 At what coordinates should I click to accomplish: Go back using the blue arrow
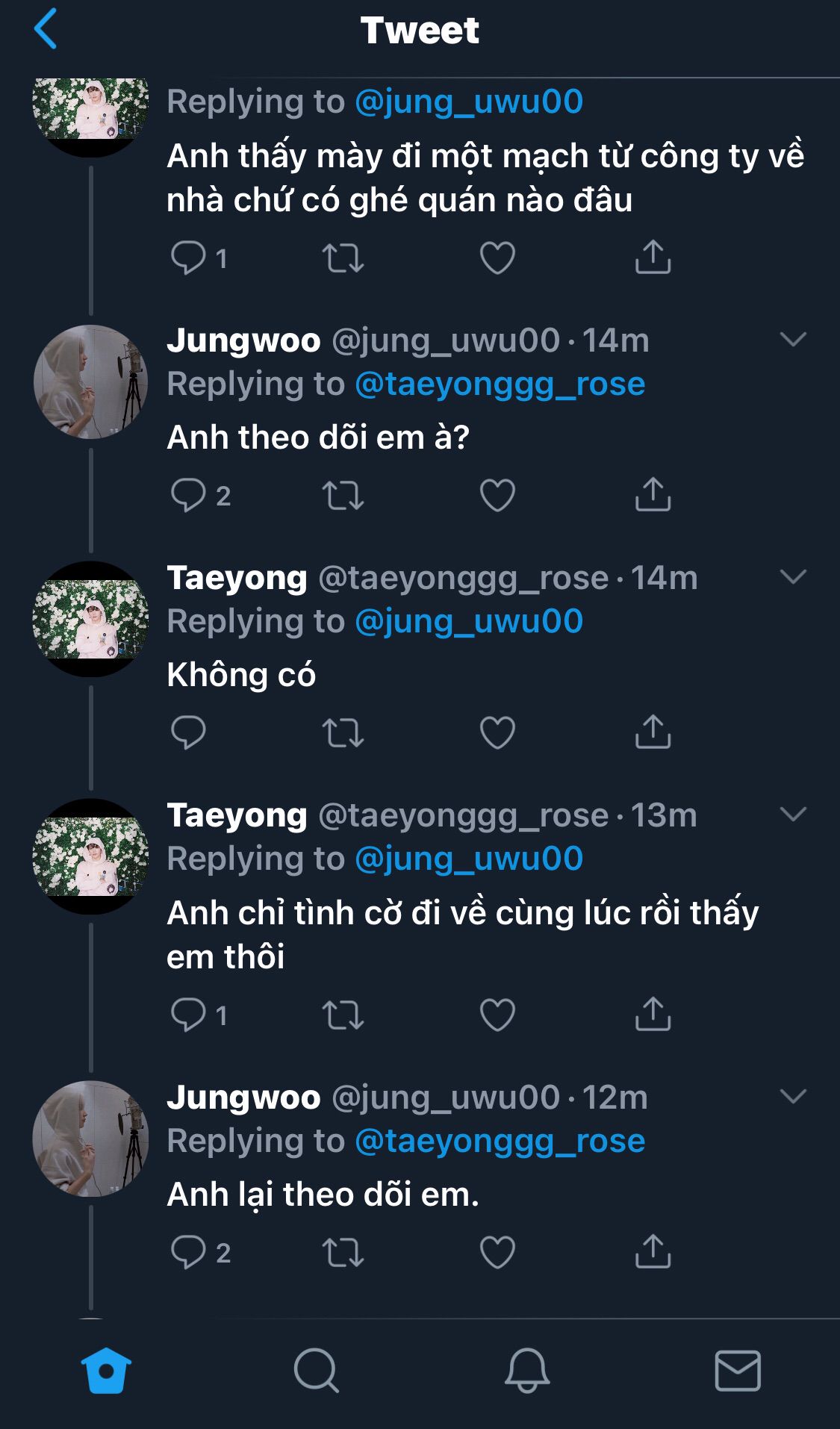click(x=46, y=29)
